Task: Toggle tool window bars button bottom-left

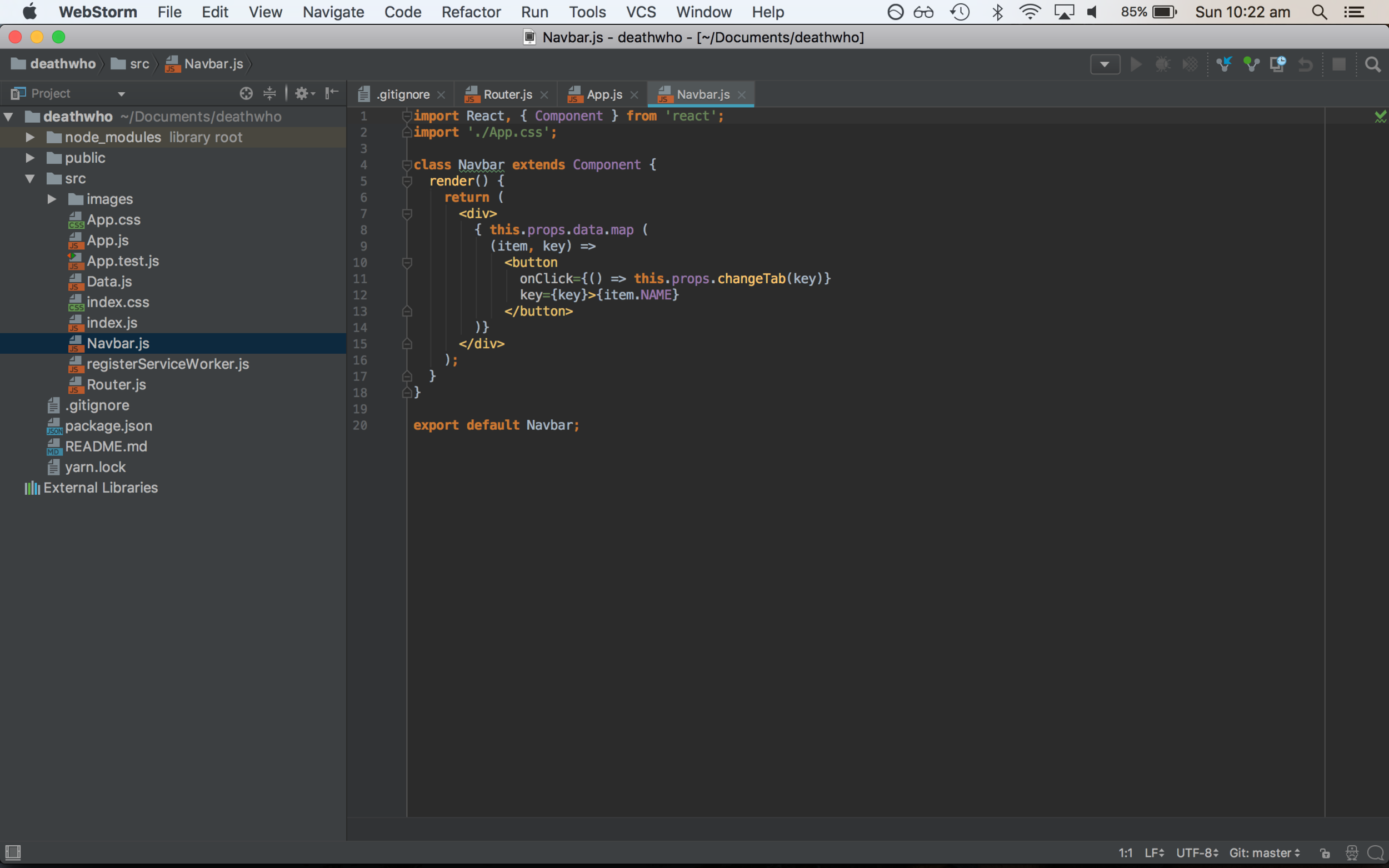Action: [x=13, y=852]
